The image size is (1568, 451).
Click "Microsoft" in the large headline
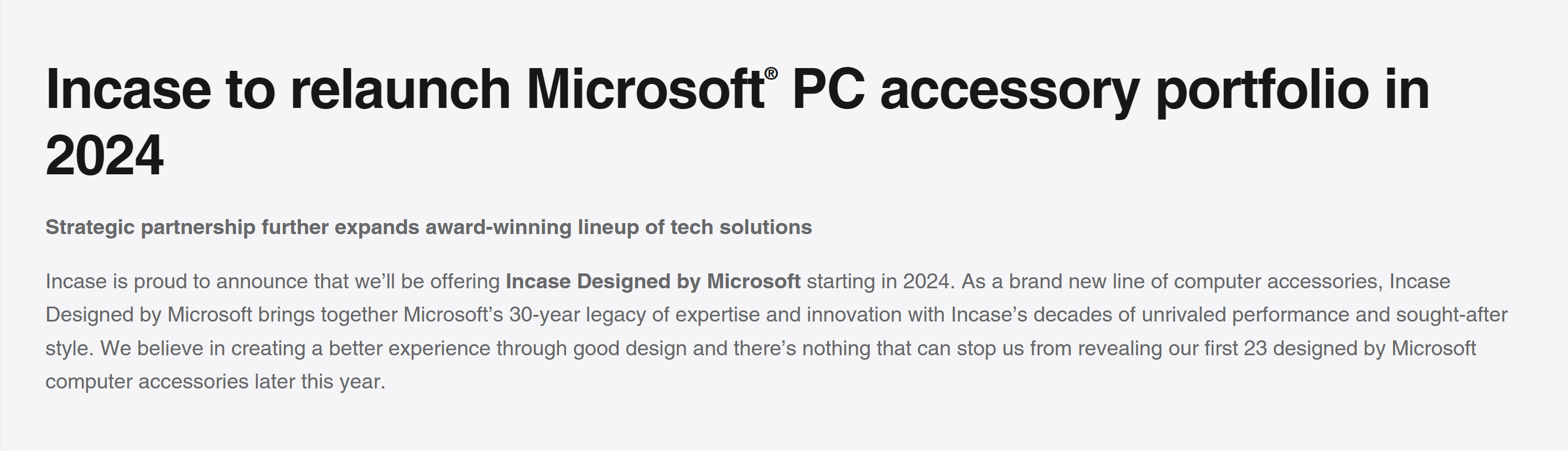coord(645,90)
